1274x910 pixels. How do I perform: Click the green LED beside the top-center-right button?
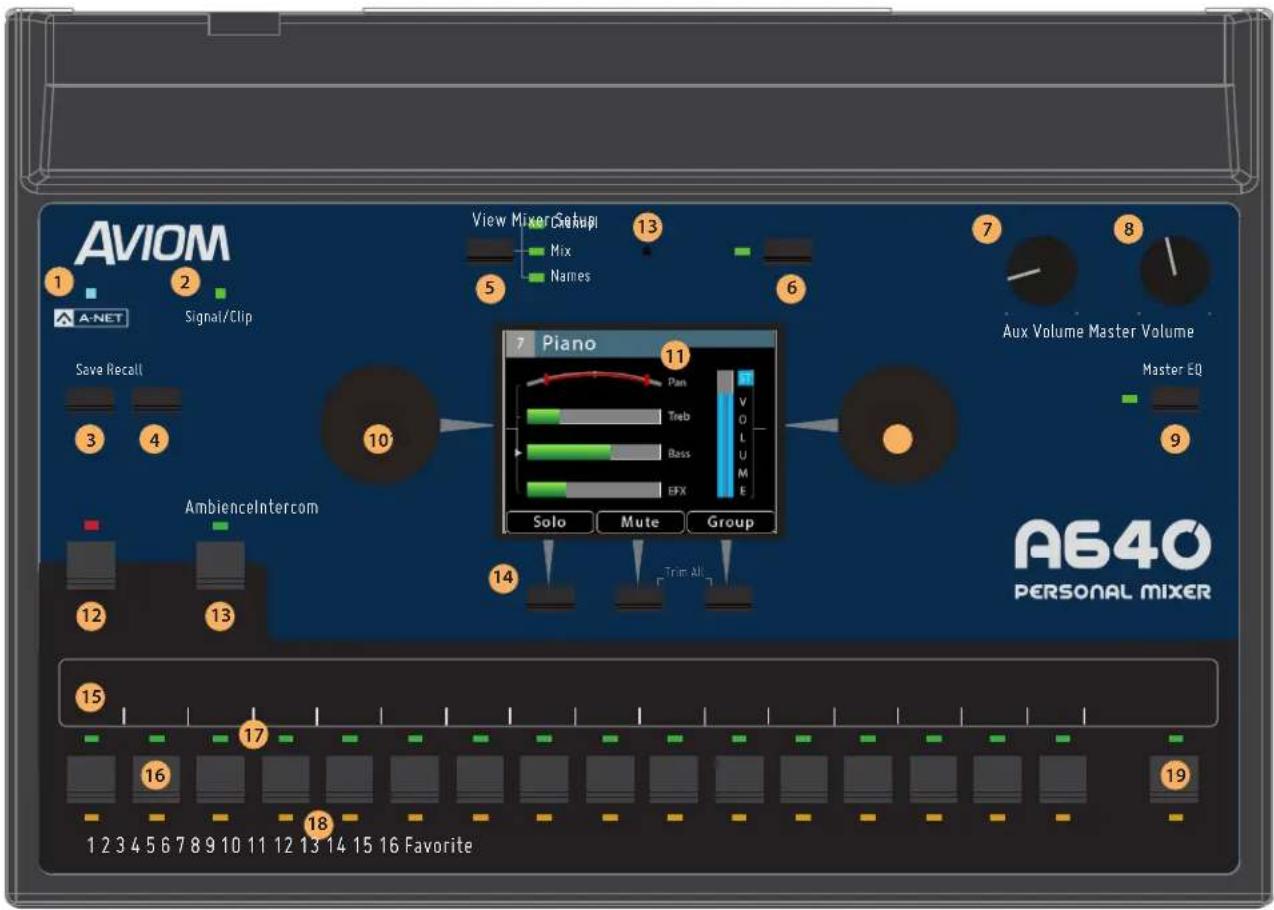click(742, 251)
